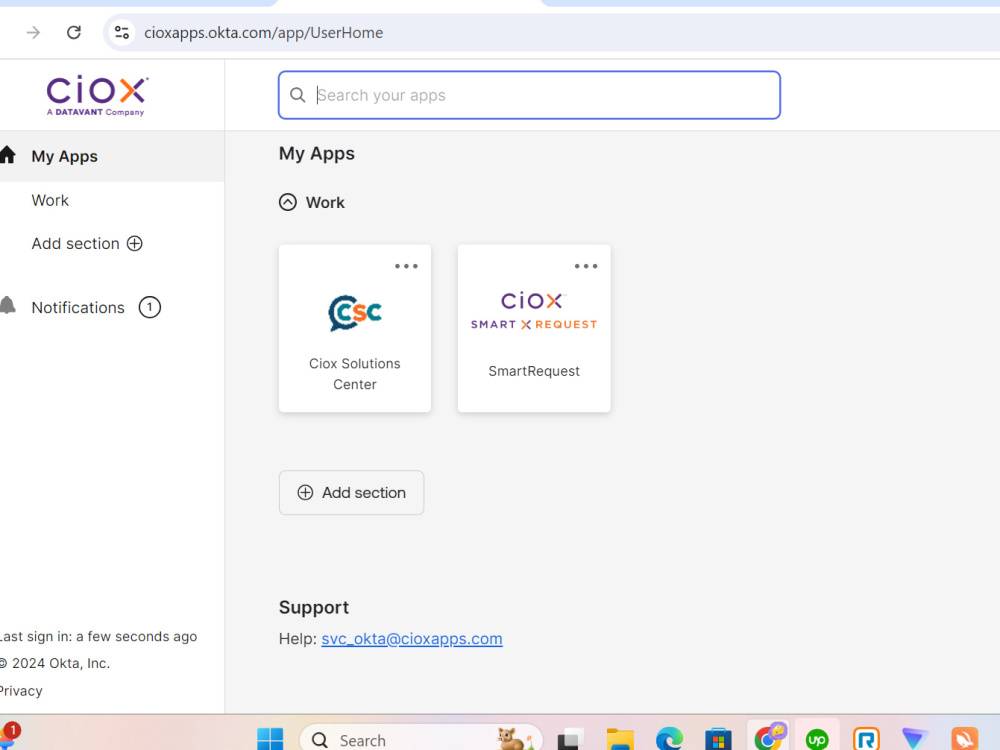Image resolution: width=1000 pixels, height=750 pixels.
Task: Launch Microsoft Edge from taskbar
Action: coord(669,739)
